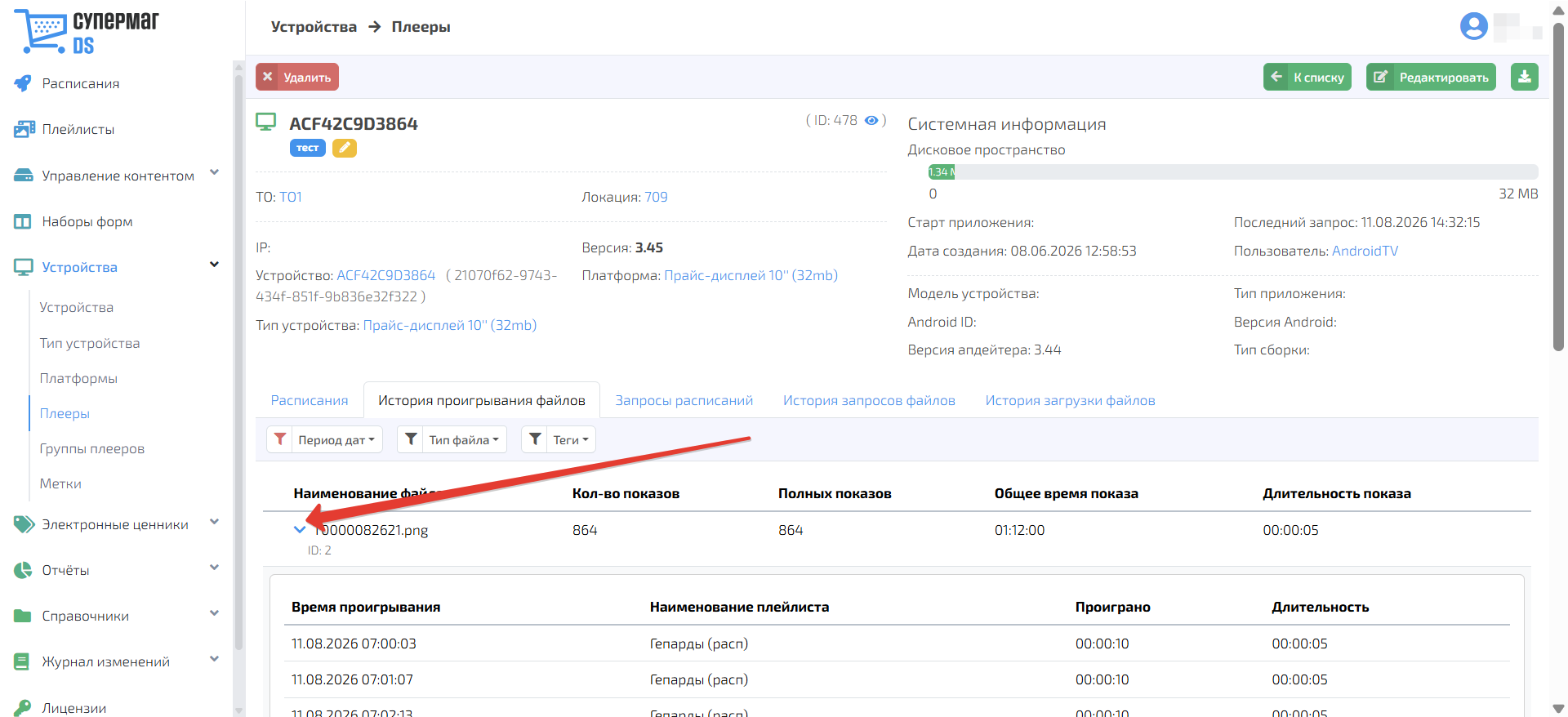Open Наборы форм in the sidebar
Screen dimensions: 1568x717
[x=87, y=221]
